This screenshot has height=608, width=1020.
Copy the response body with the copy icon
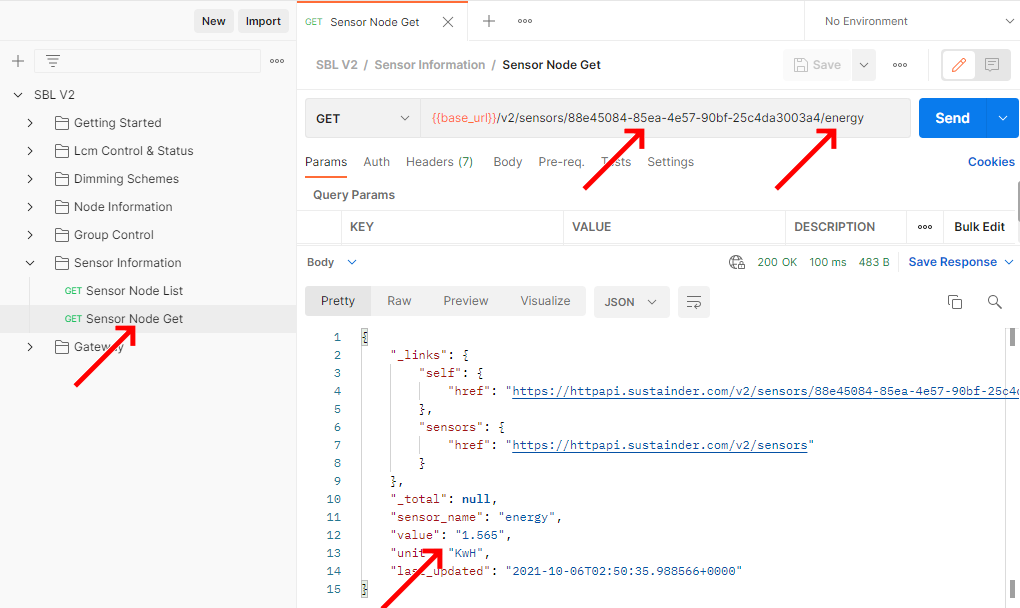955,302
